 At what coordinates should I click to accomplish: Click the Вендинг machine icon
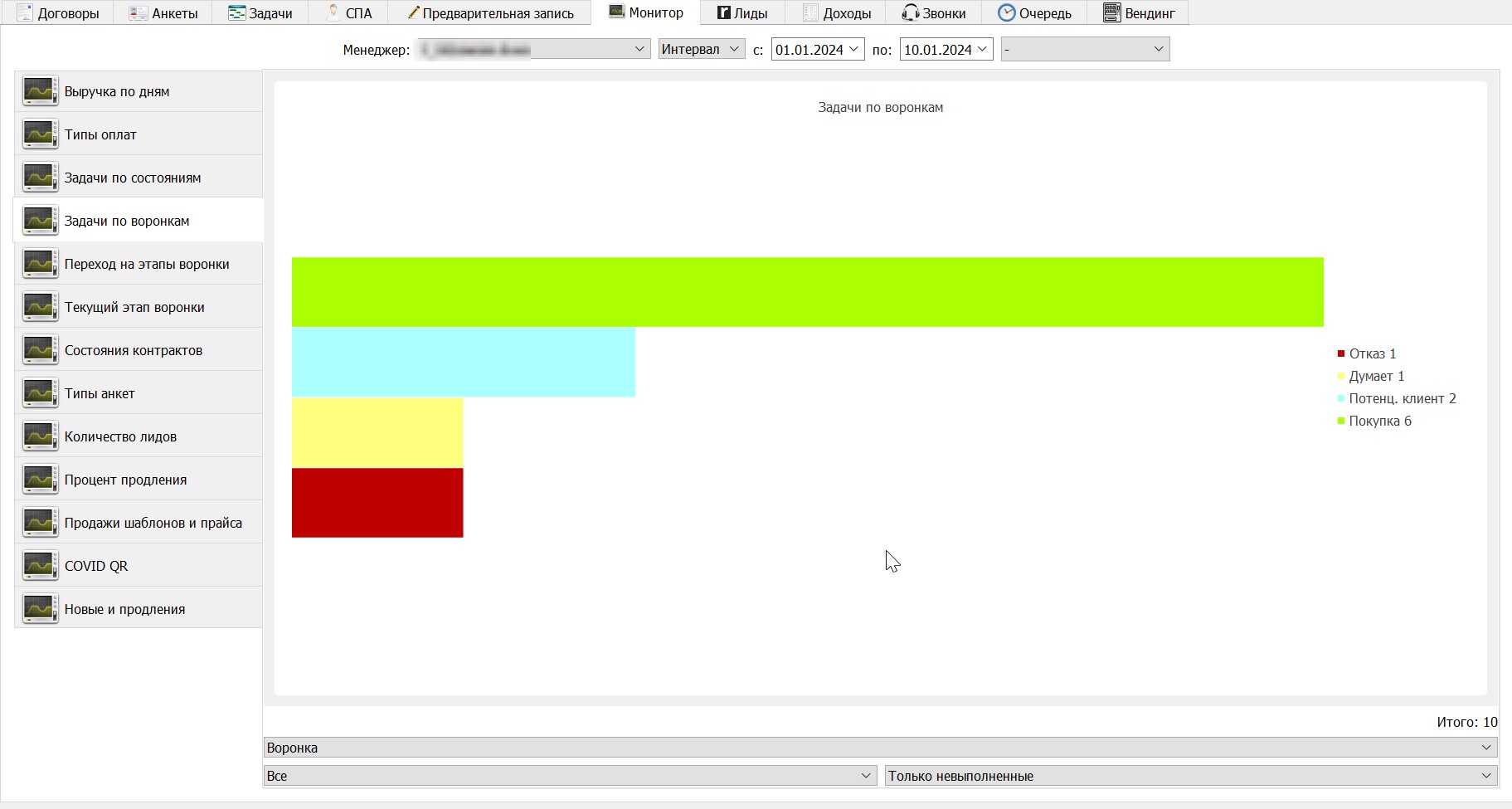pos(1111,12)
